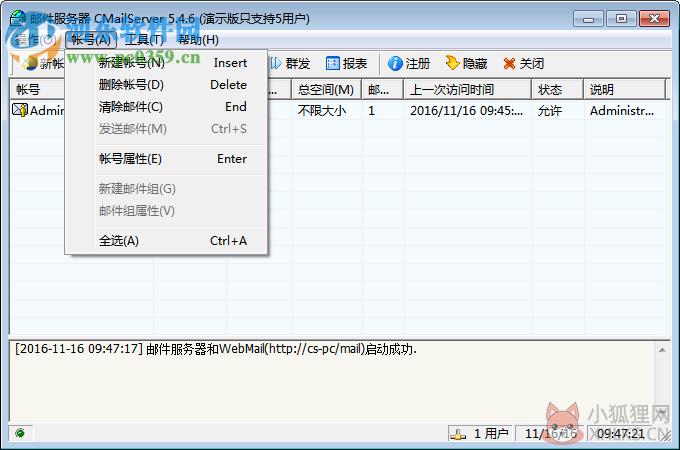This screenshot has width=680, height=450.
Task: Click the 报表 report icon
Action: click(x=333, y=63)
